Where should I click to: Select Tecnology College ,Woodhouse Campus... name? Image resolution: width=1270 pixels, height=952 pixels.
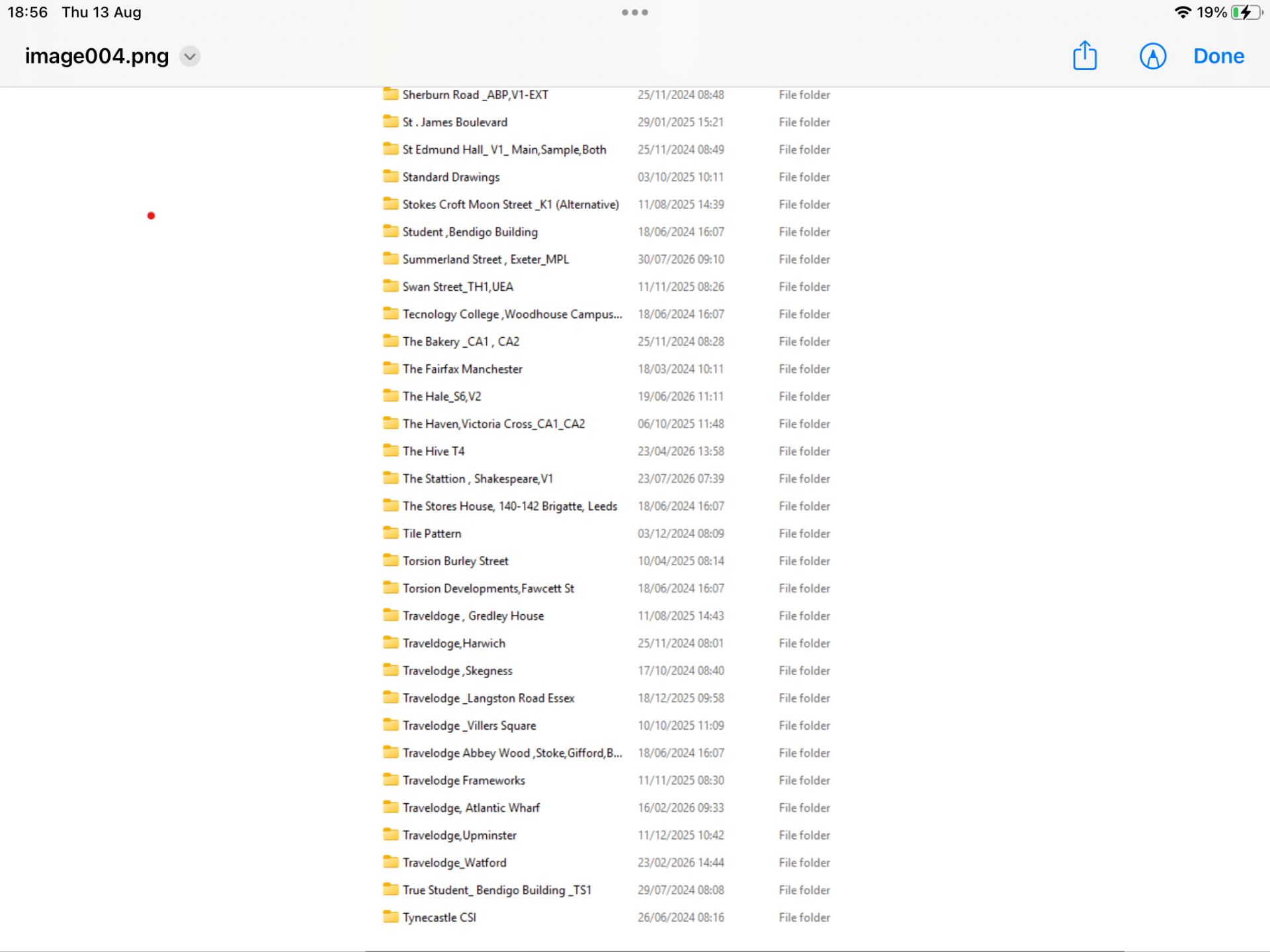(512, 314)
